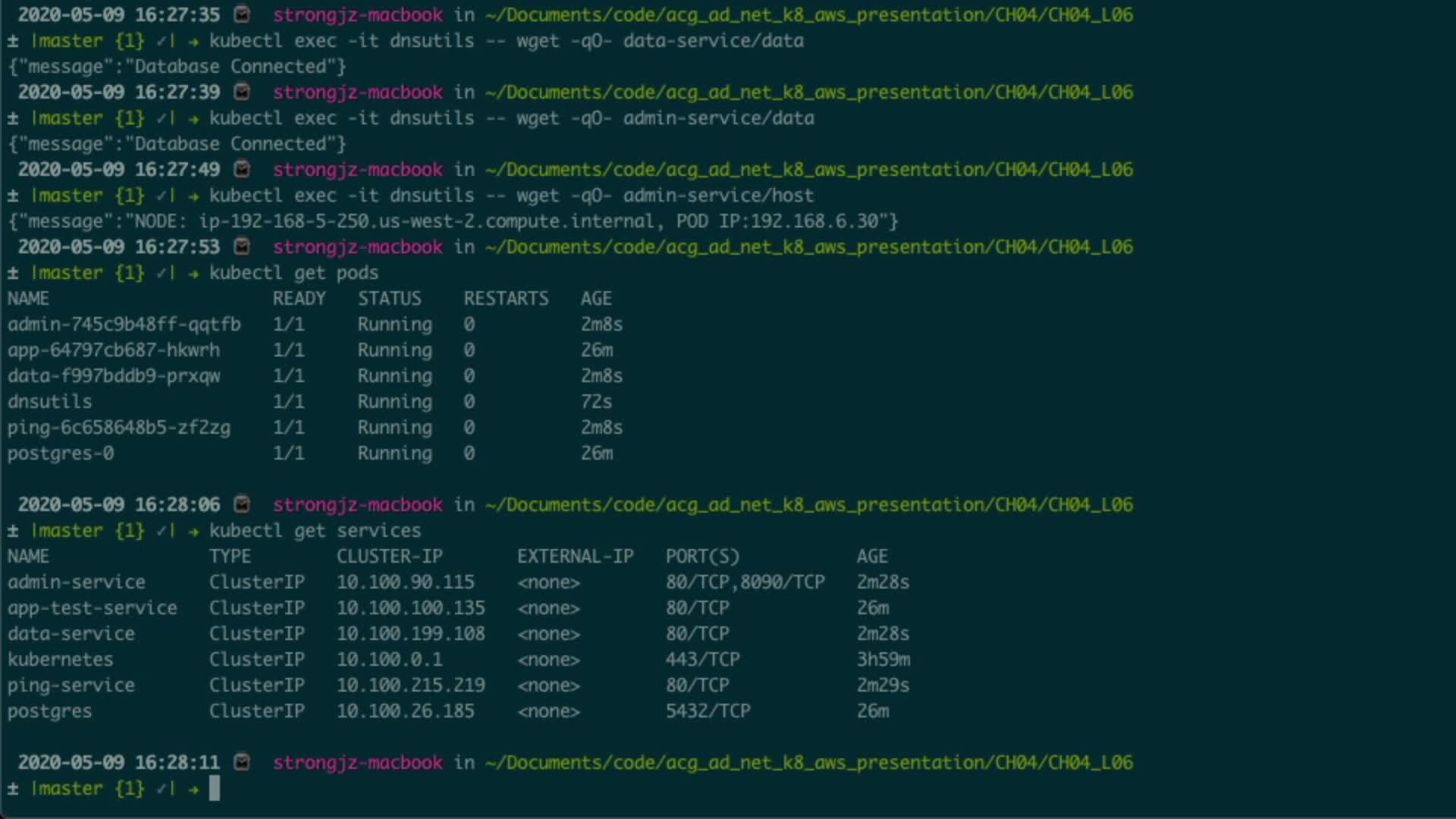Click the clock icon after timestamp 16:28:06

[242, 504]
